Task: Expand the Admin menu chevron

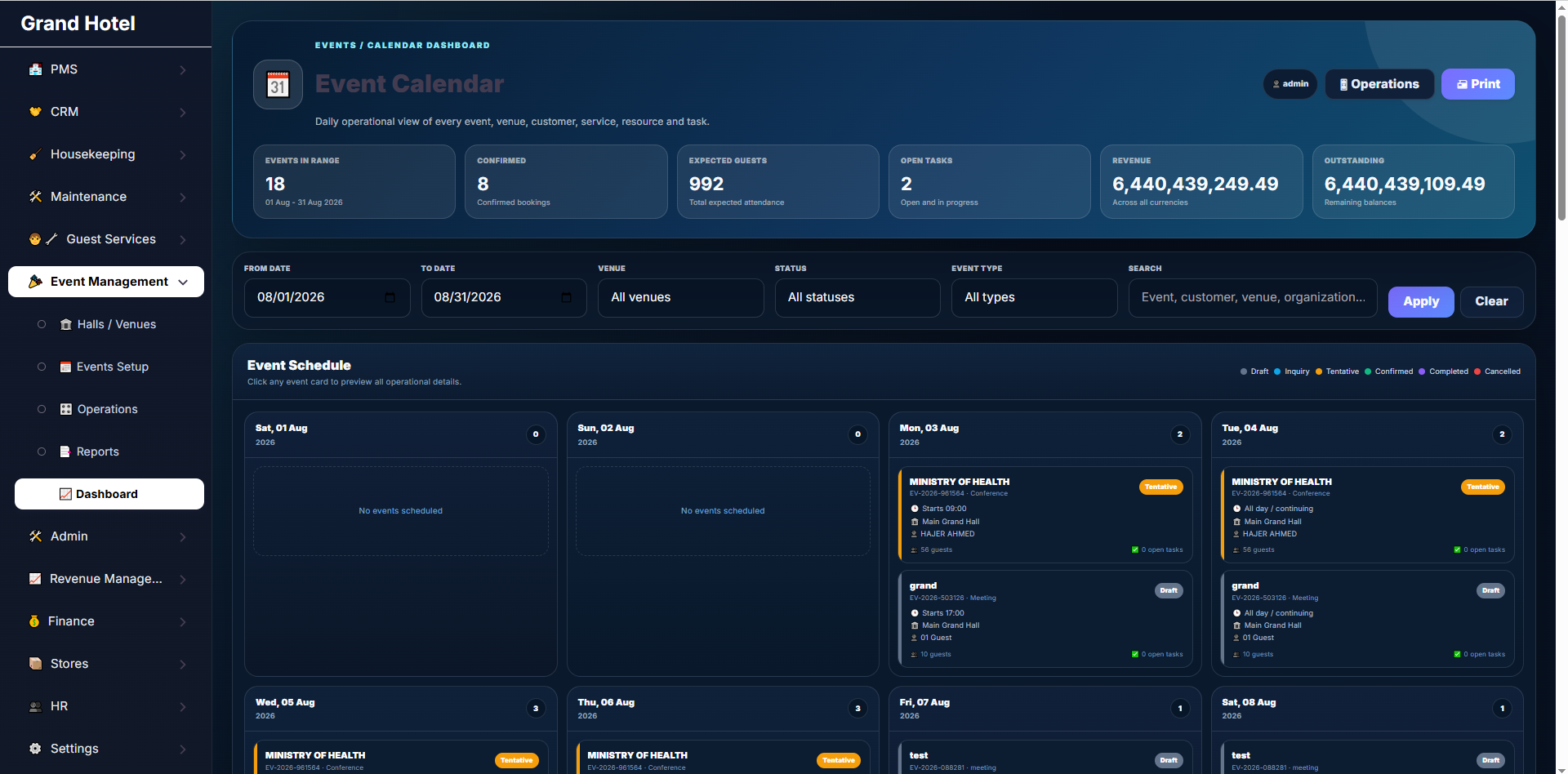Action: [183, 536]
